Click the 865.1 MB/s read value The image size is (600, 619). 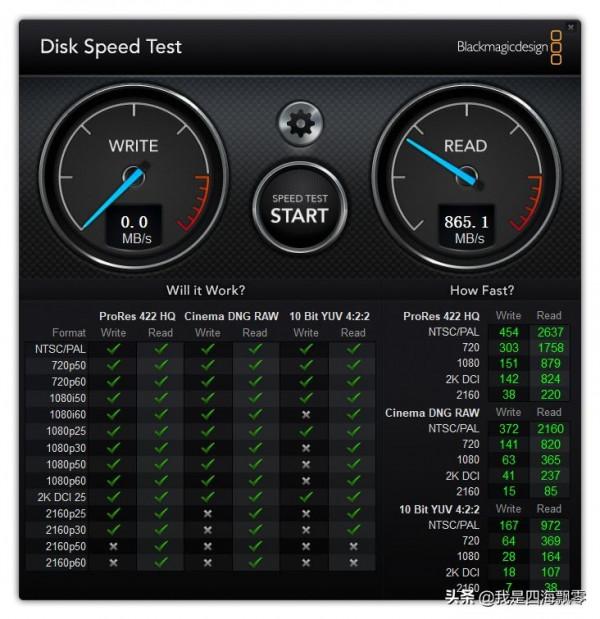(466, 228)
